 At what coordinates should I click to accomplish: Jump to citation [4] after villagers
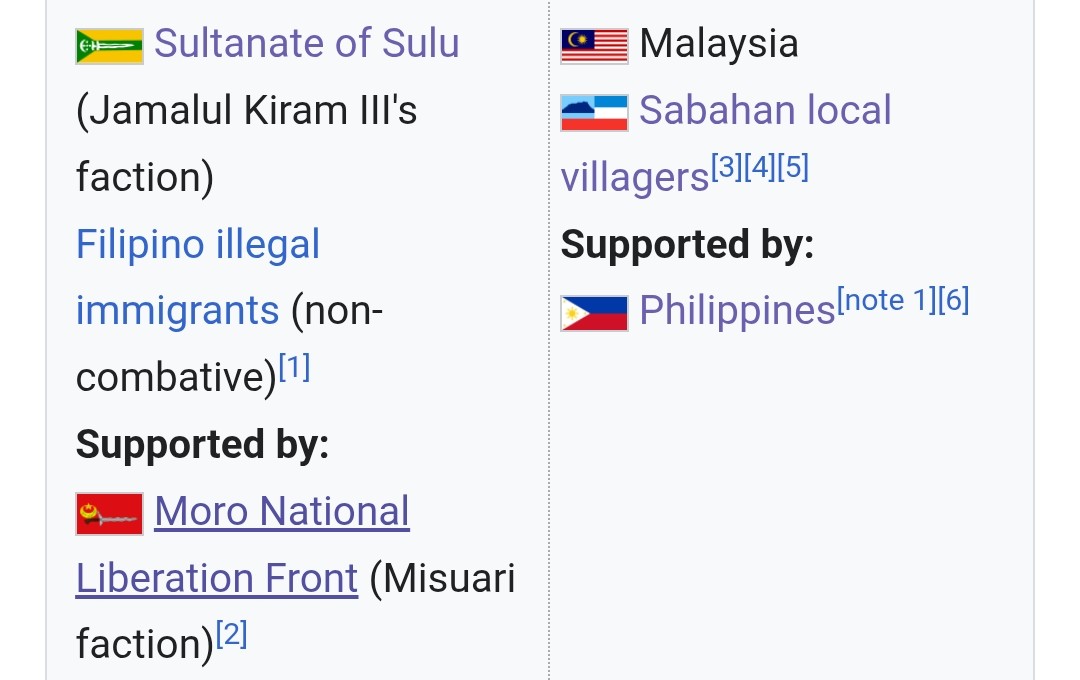[x=760, y=167]
